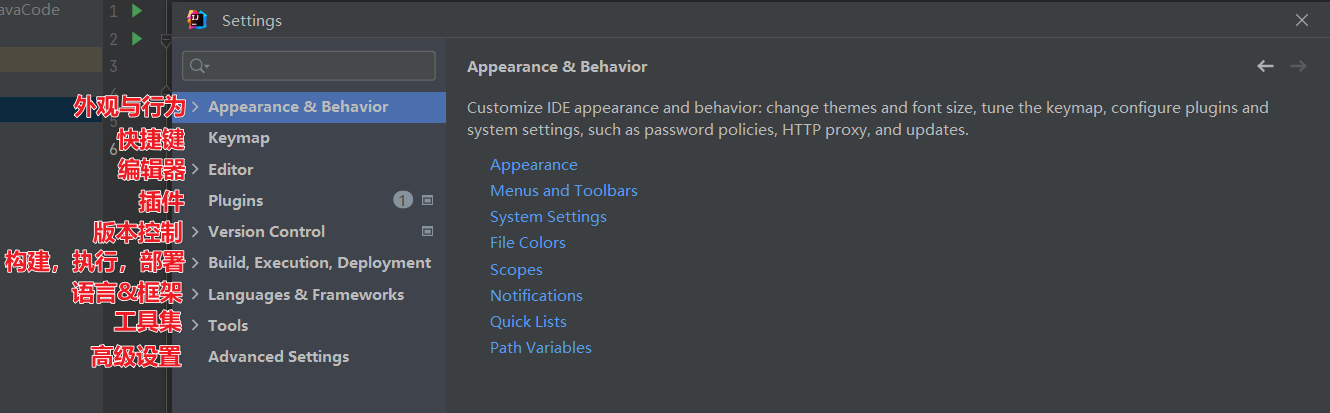Image resolution: width=1330 pixels, height=413 pixels.
Task: Click the forward navigation arrow in Settings
Action: point(1298,66)
